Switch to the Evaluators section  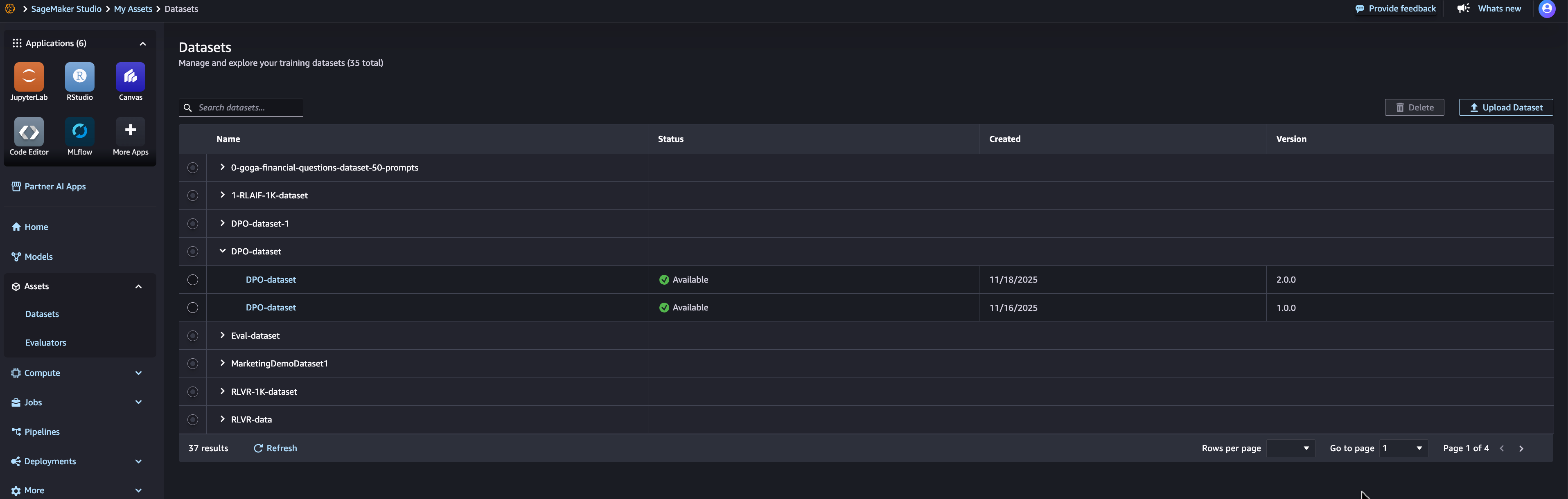pos(46,342)
